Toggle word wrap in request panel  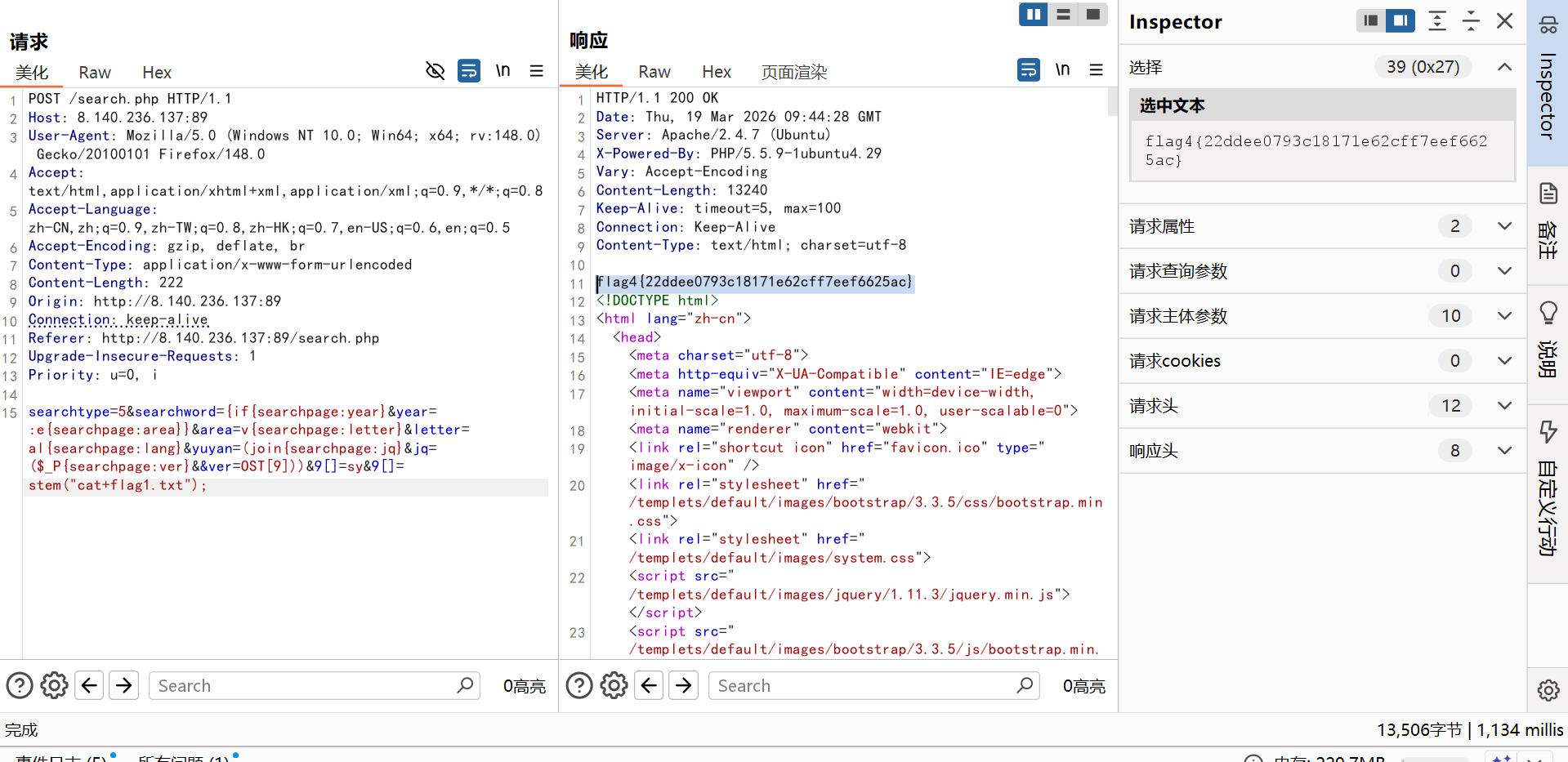point(469,71)
